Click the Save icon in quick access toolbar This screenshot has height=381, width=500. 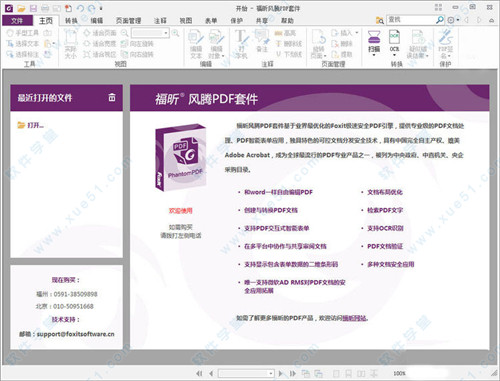coord(33,8)
